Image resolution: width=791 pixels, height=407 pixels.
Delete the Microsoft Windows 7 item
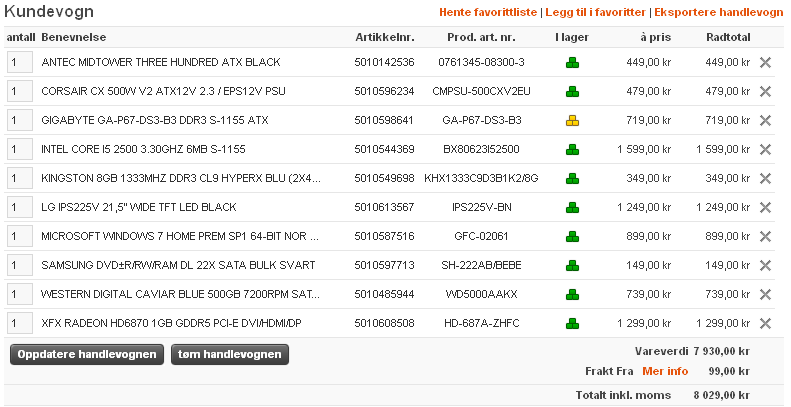[x=765, y=237]
